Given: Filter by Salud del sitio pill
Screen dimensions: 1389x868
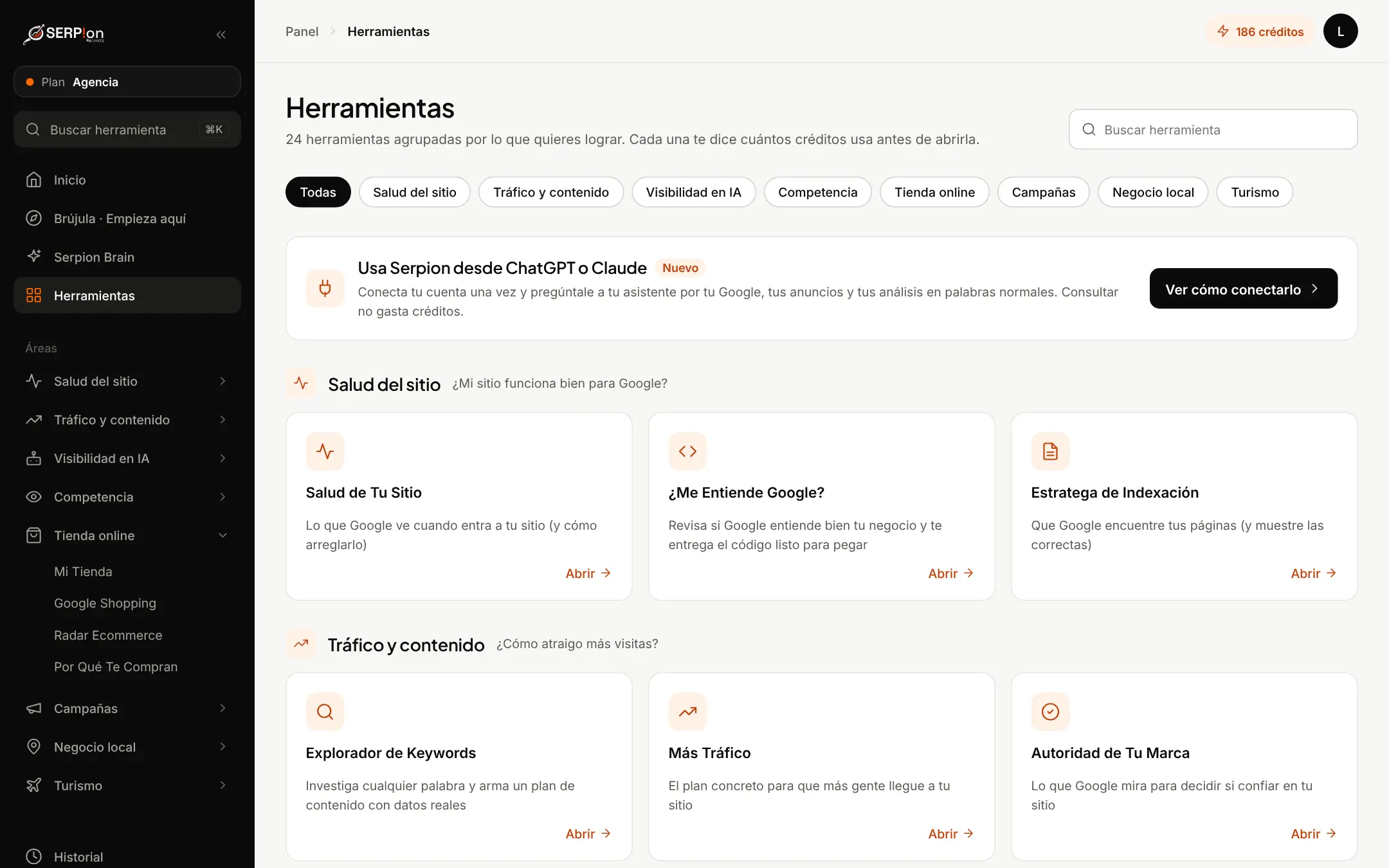Looking at the screenshot, I should pos(415,192).
